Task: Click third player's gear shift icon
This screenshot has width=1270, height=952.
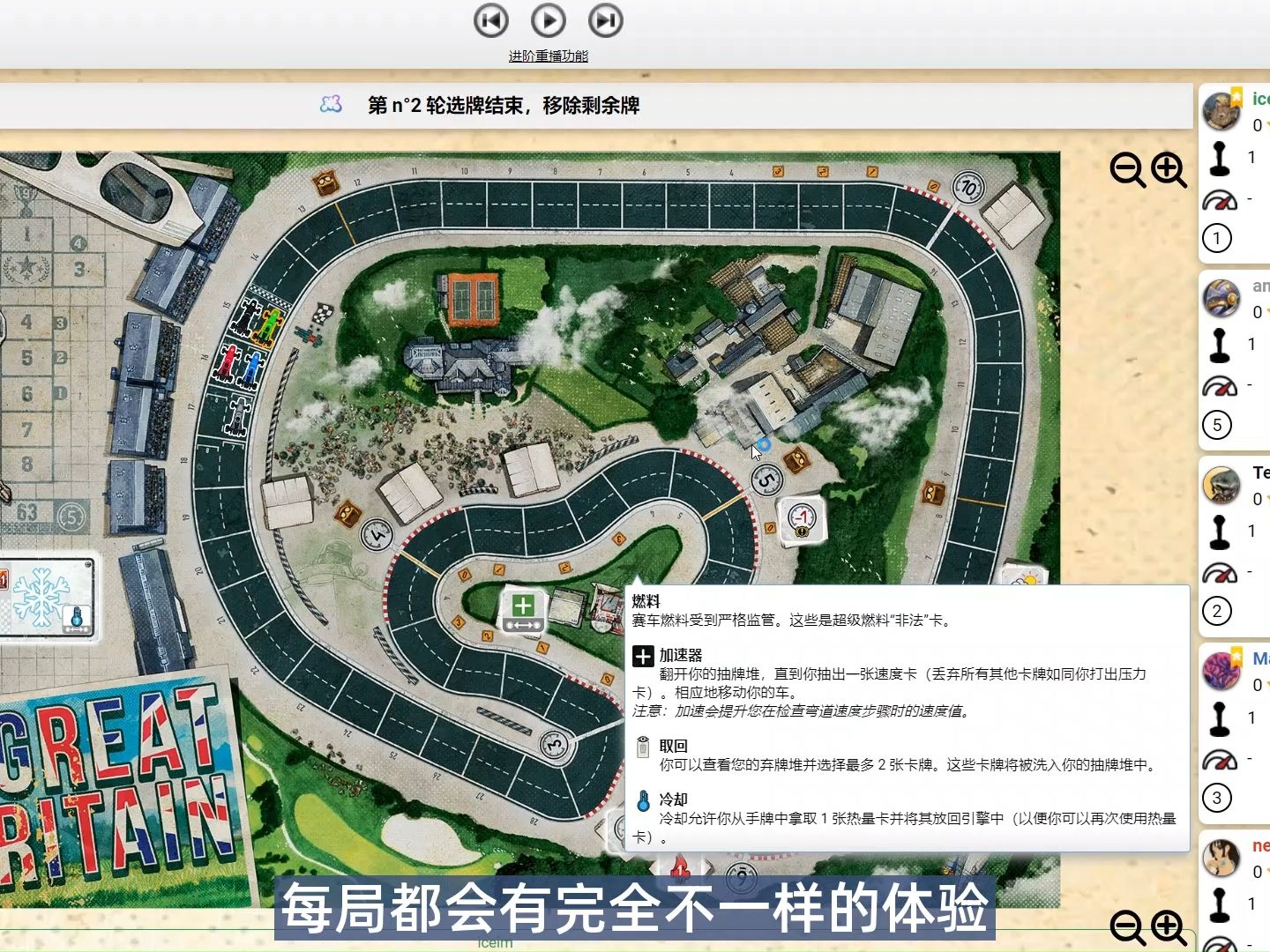Action: (1220, 532)
